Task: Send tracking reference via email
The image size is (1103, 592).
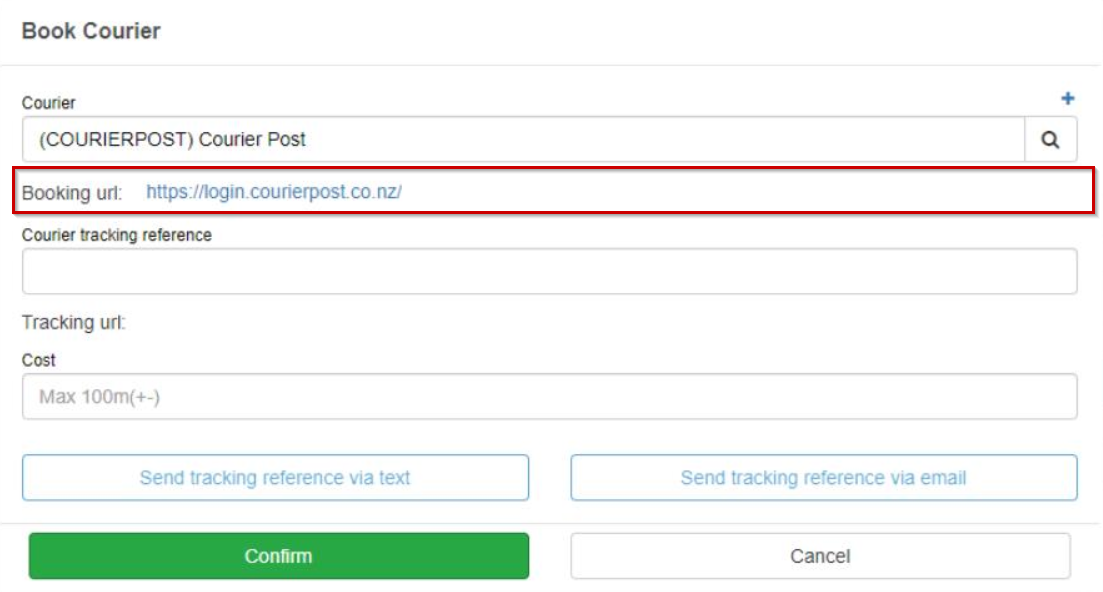Action: [x=824, y=477]
